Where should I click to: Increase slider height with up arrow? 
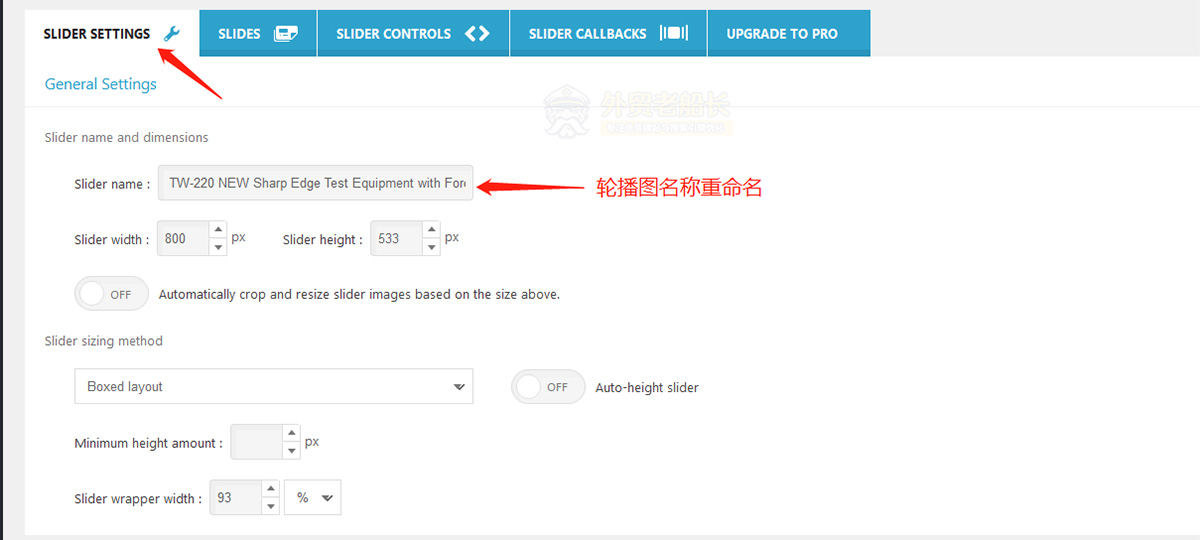[431, 231]
